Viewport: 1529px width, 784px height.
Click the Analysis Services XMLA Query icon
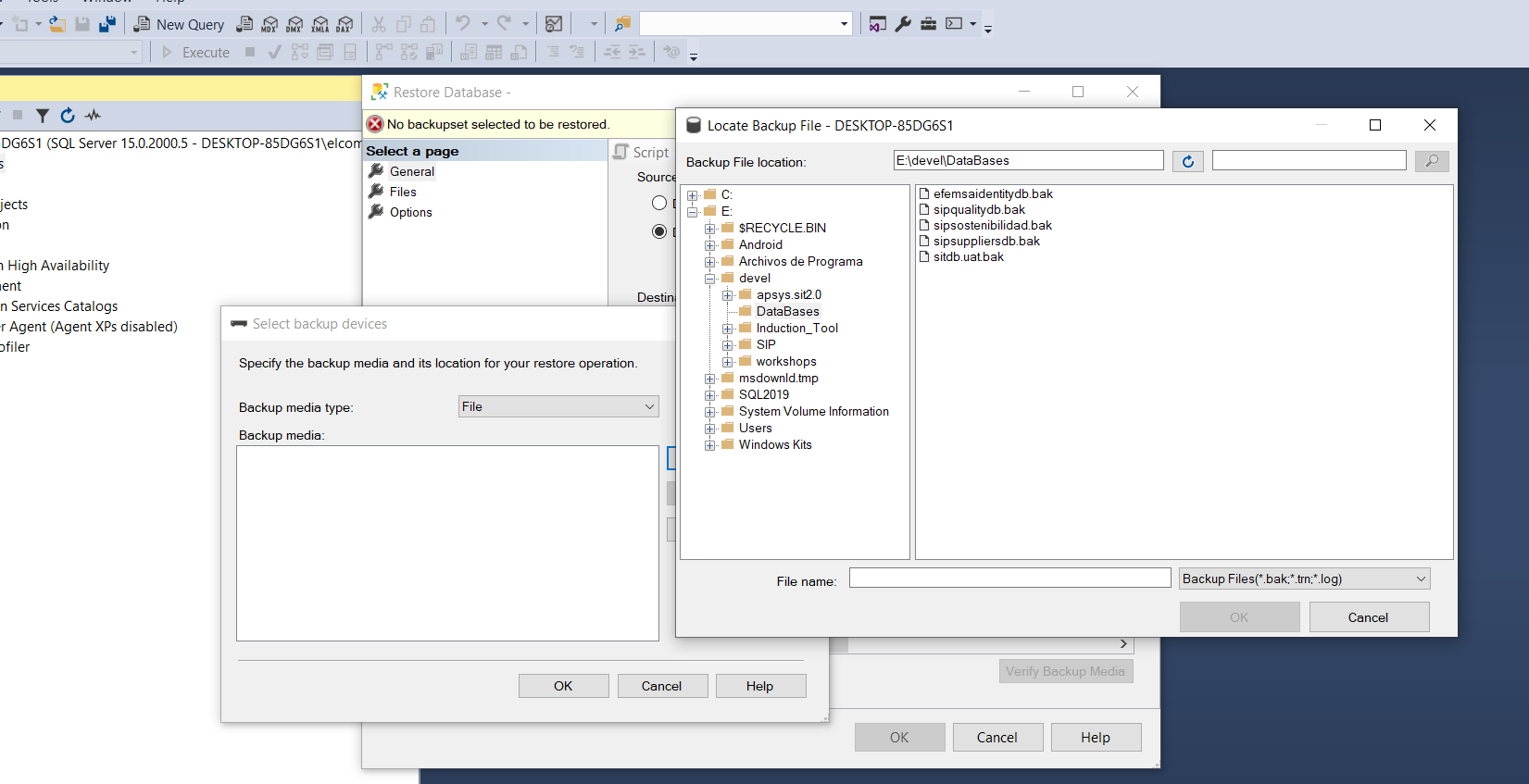320,24
